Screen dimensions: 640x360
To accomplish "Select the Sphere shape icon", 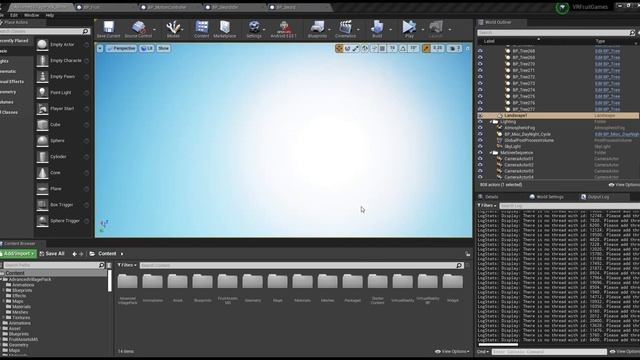I will (42, 140).
